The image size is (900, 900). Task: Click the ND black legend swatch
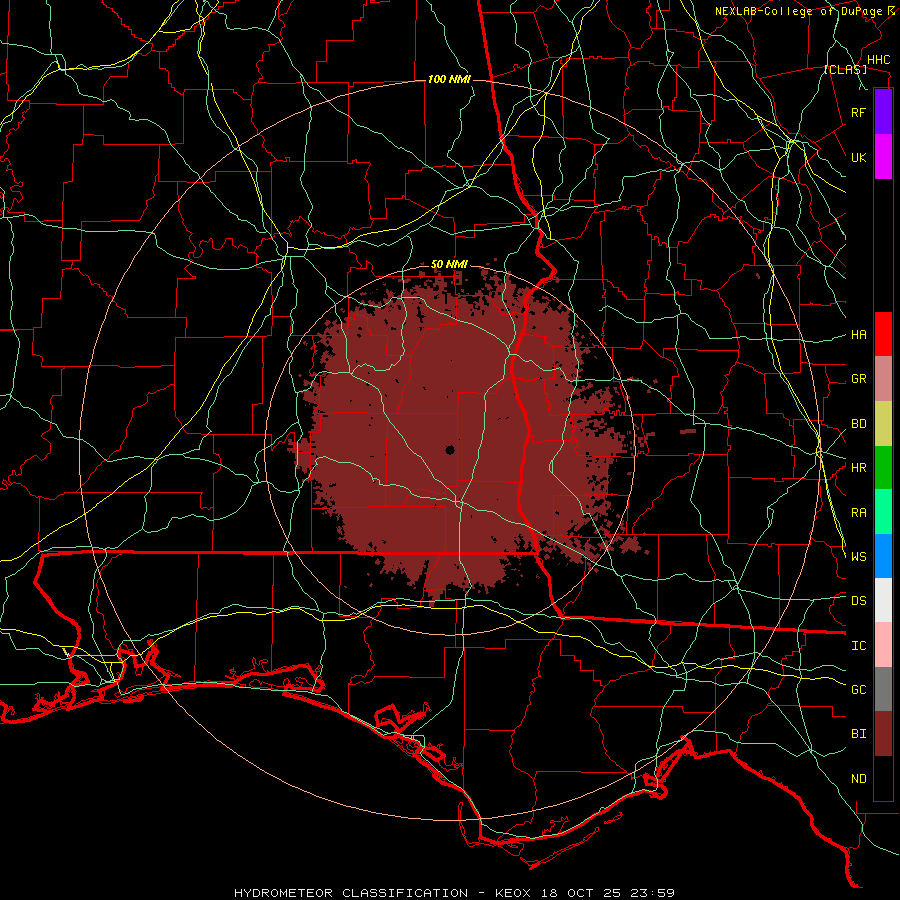(883, 778)
